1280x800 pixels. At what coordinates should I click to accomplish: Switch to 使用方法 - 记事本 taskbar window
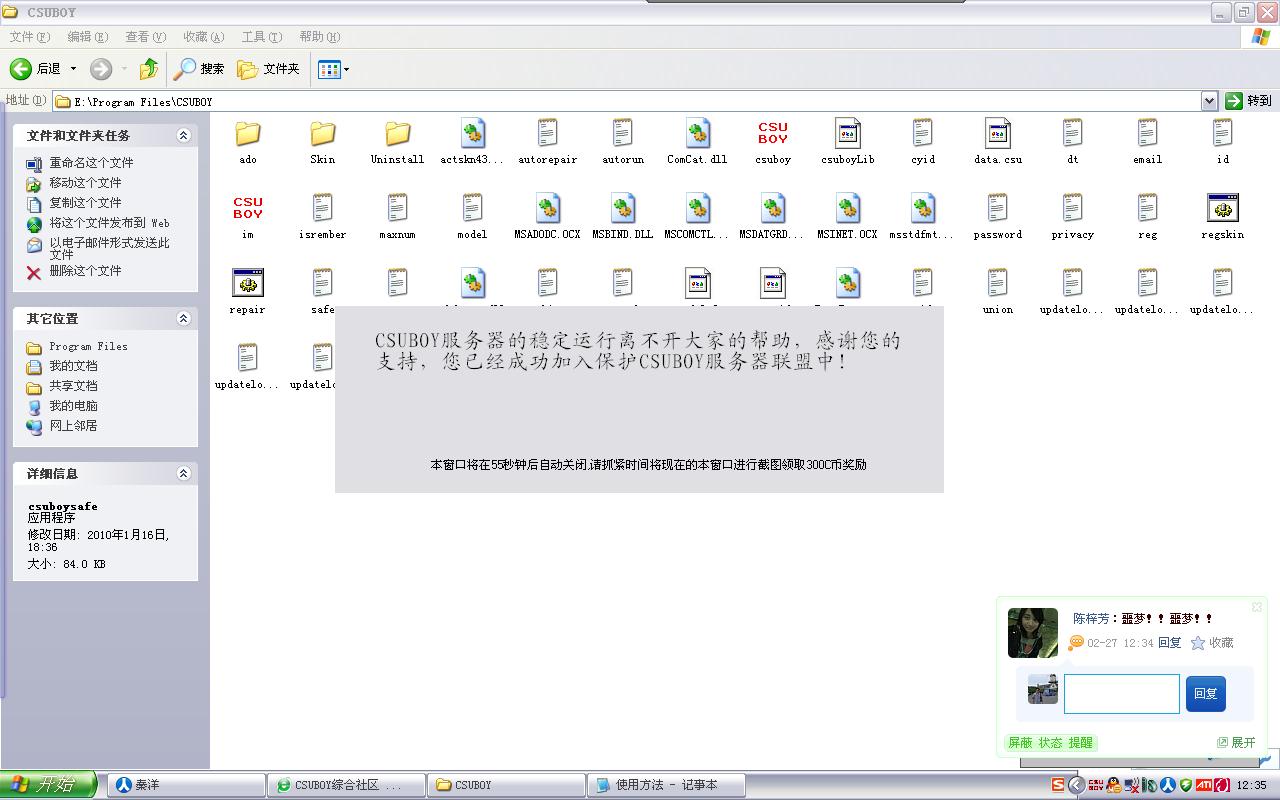(666, 785)
